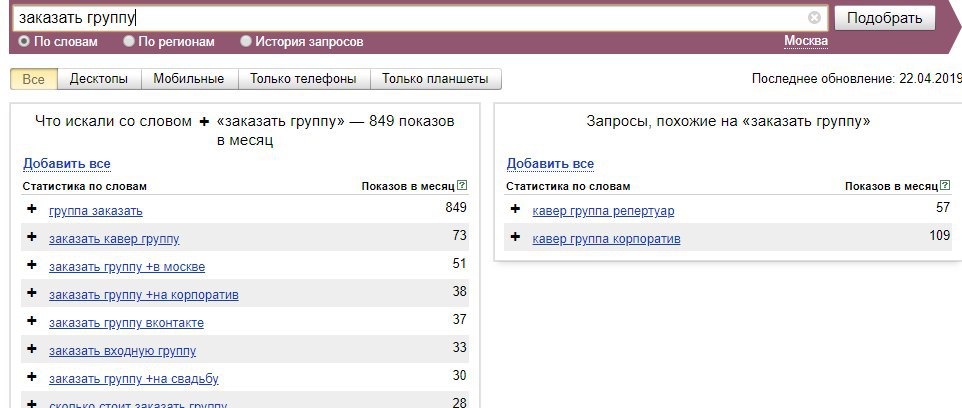Open 'заказать группу вконтакте' link

click(126, 323)
